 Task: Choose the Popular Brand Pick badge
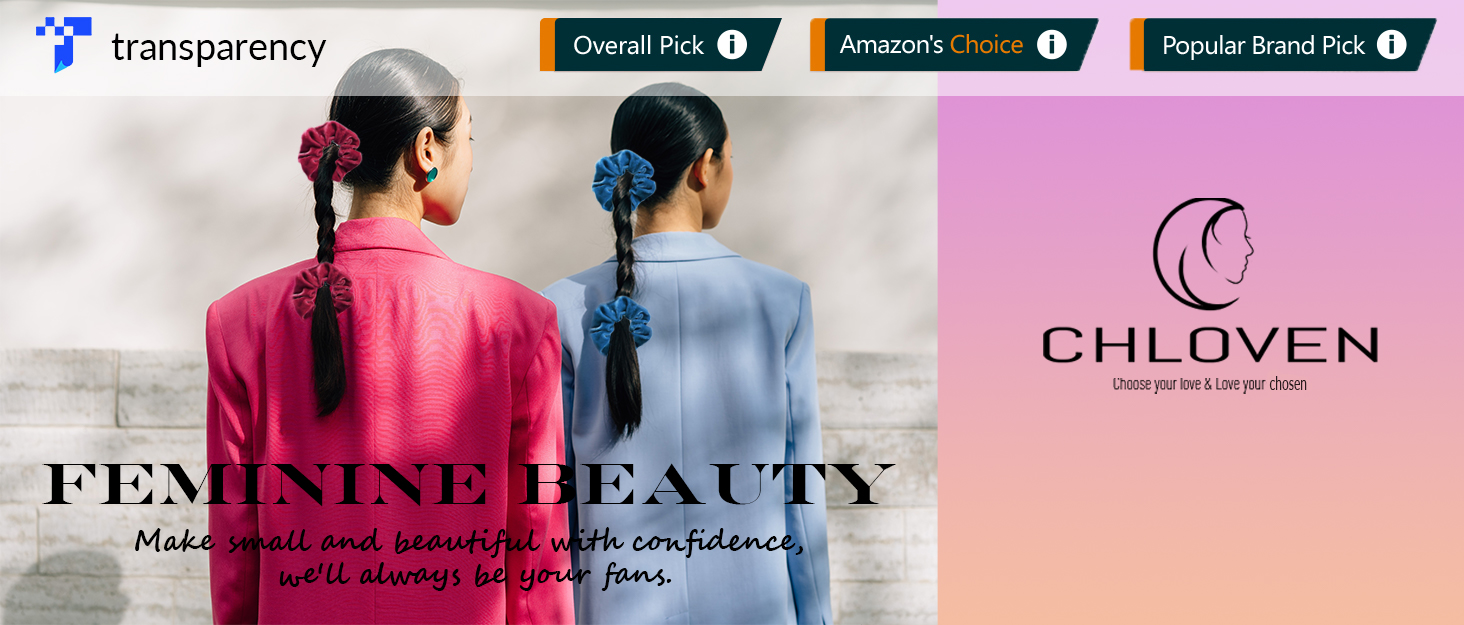tap(1283, 45)
